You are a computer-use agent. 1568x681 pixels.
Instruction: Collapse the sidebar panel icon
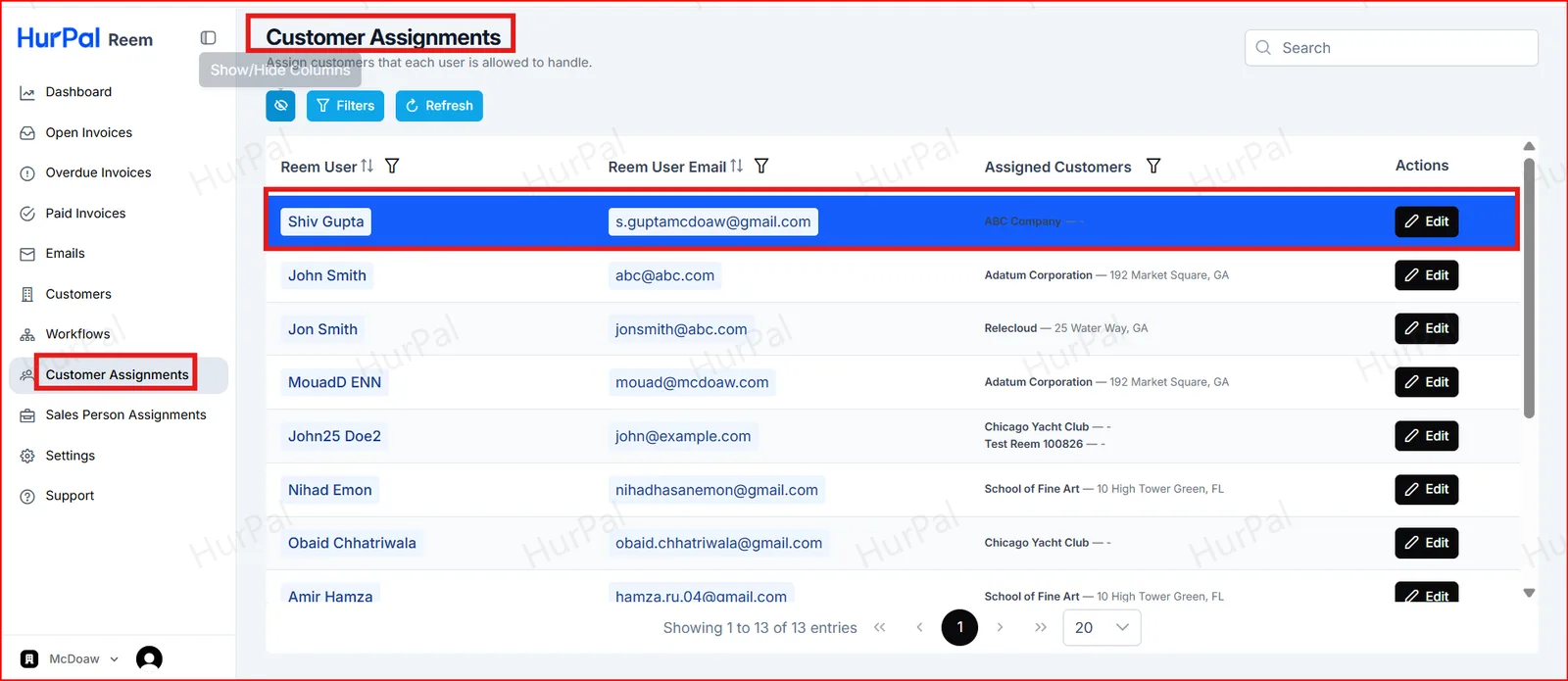pos(208,38)
